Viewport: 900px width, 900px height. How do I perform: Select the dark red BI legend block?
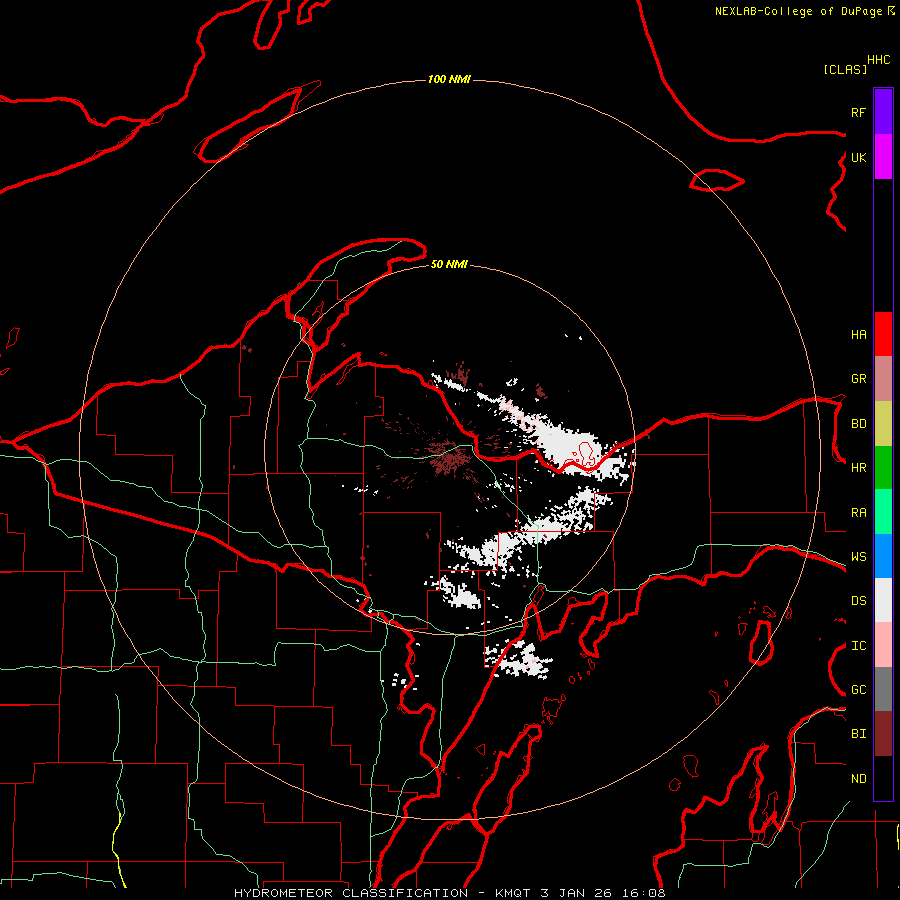pos(883,734)
